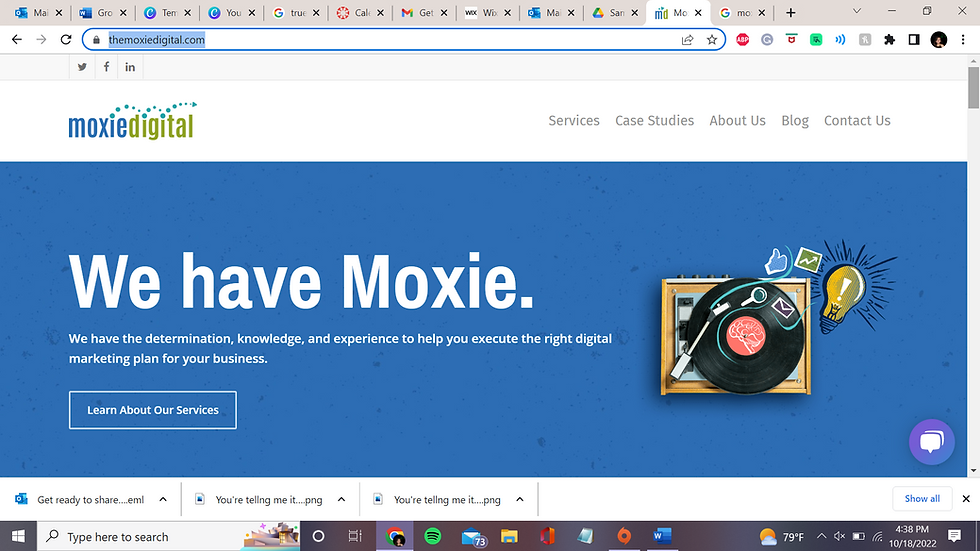This screenshot has height=551, width=980.
Task: Expand options for second You're tellng me png
Action: click(519, 499)
